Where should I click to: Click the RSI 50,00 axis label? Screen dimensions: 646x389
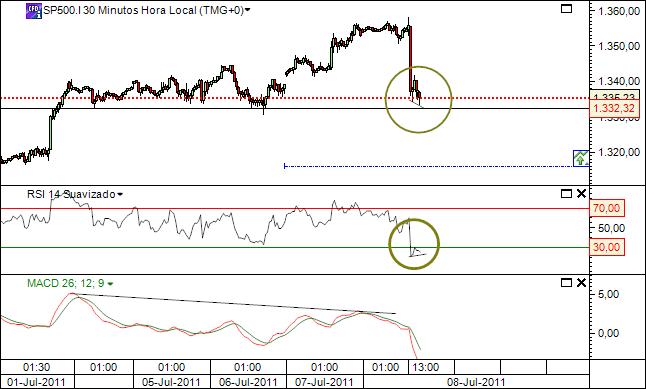[x=610, y=228]
